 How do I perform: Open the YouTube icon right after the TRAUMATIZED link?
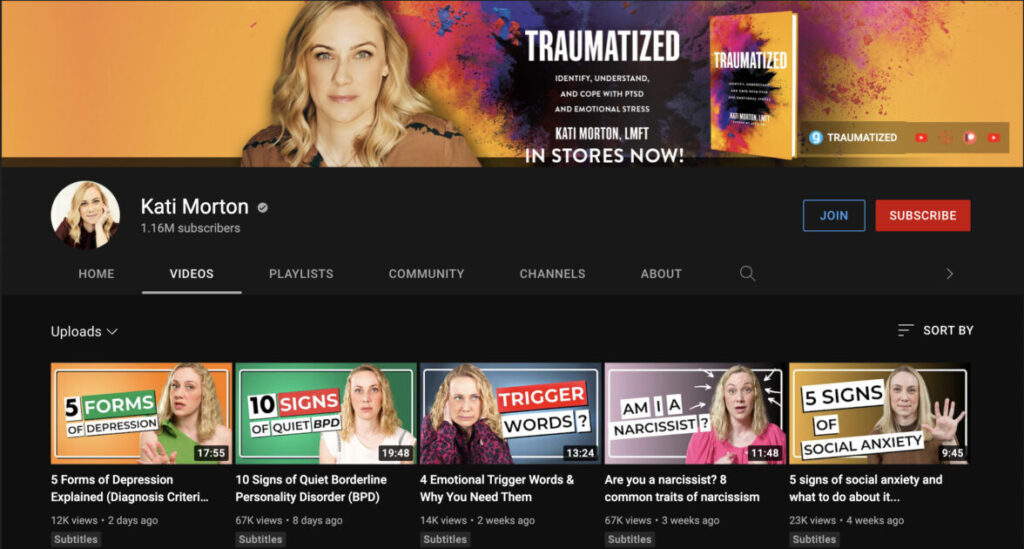pos(921,138)
